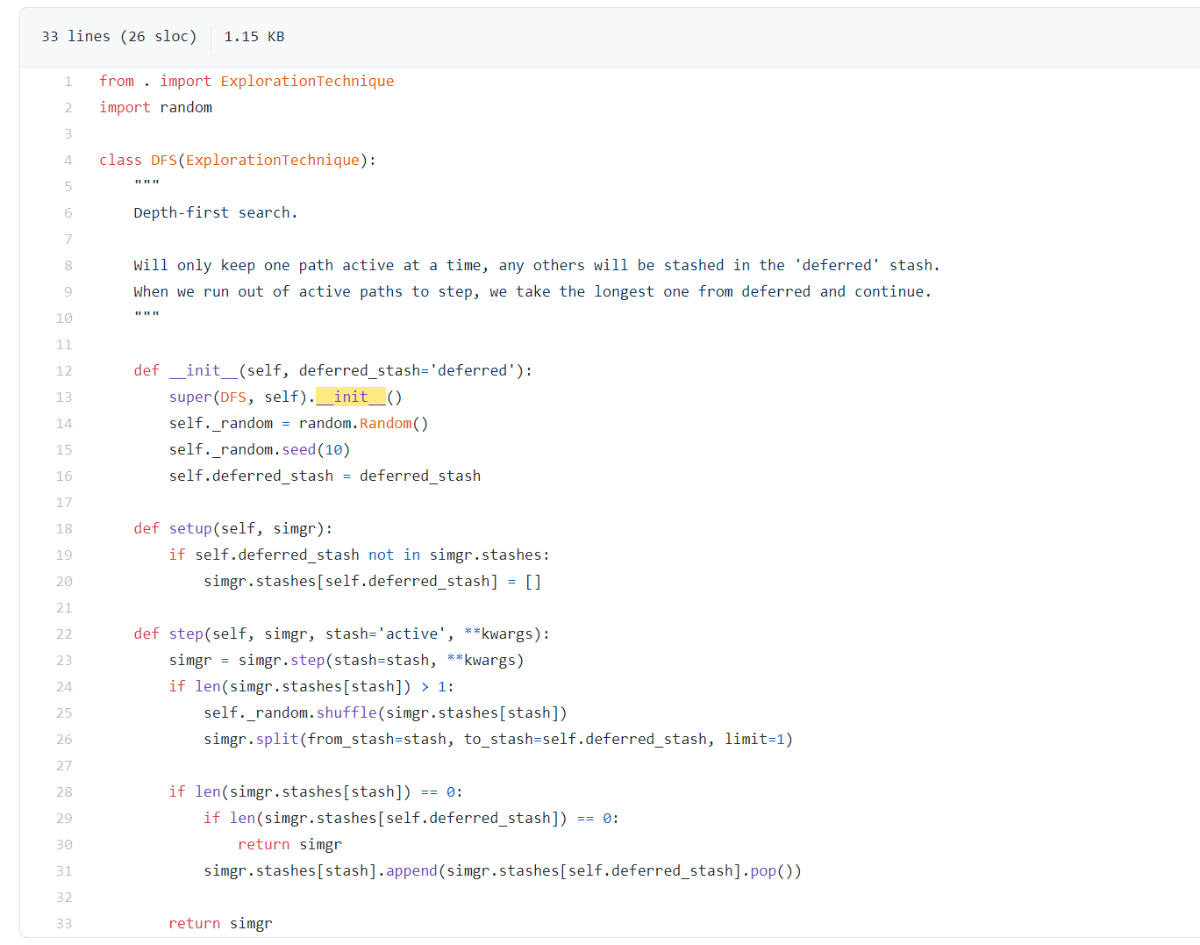Click the "33 lines (26 sloc)" file info
Image resolution: width=1200 pixels, height=945 pixels.
tap(119, 36)
